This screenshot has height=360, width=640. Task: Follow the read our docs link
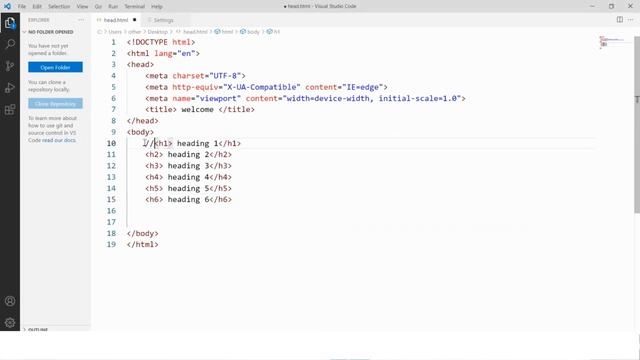[x=59, y=140]
